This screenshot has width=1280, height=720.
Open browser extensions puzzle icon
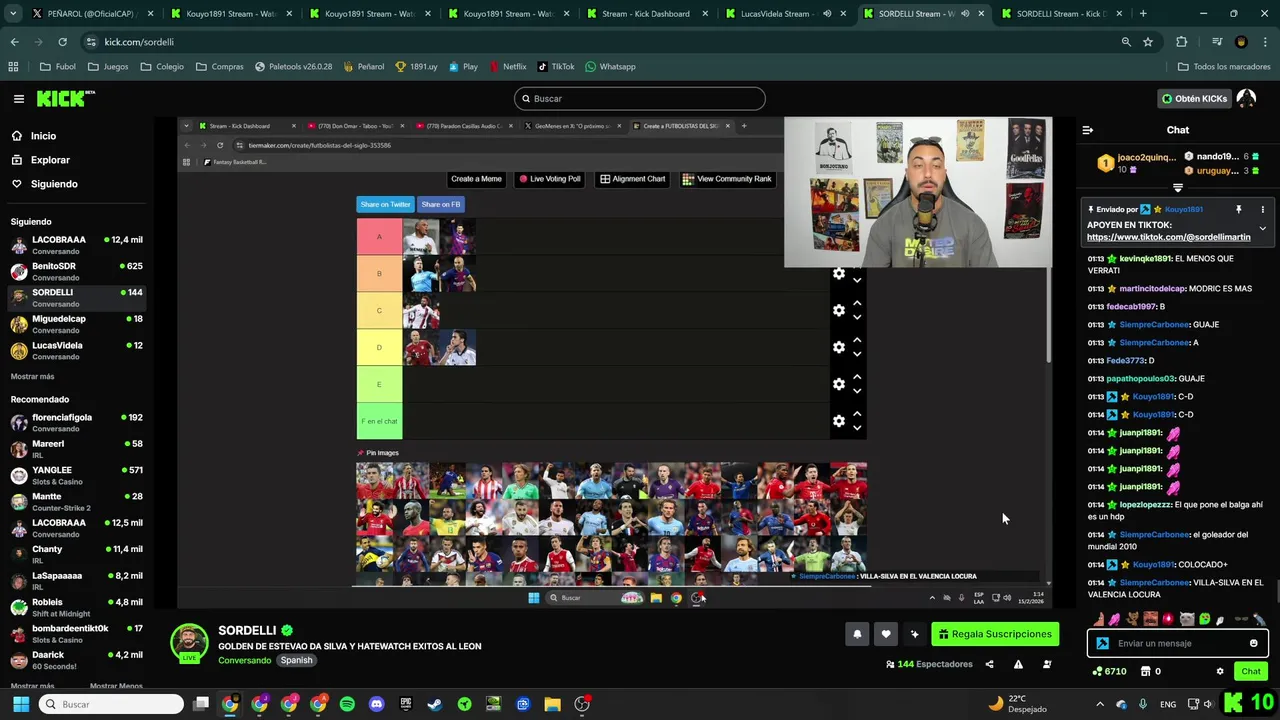click(1182, 42)
